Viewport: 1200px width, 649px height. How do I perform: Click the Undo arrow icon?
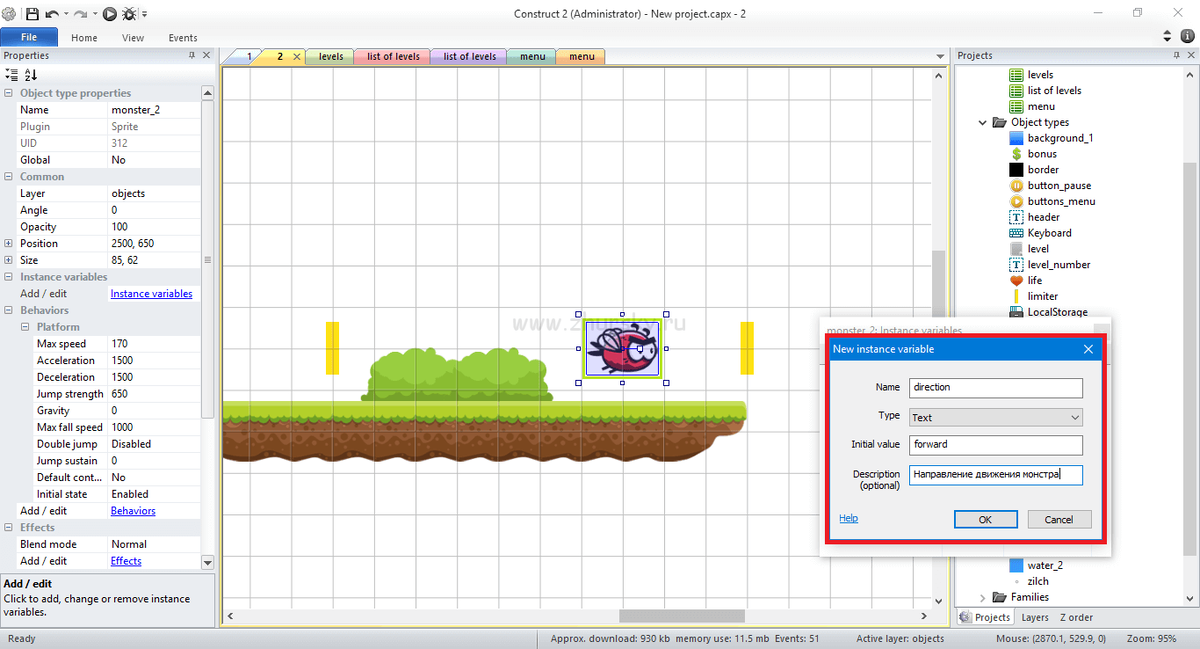(x=51, y=14)
